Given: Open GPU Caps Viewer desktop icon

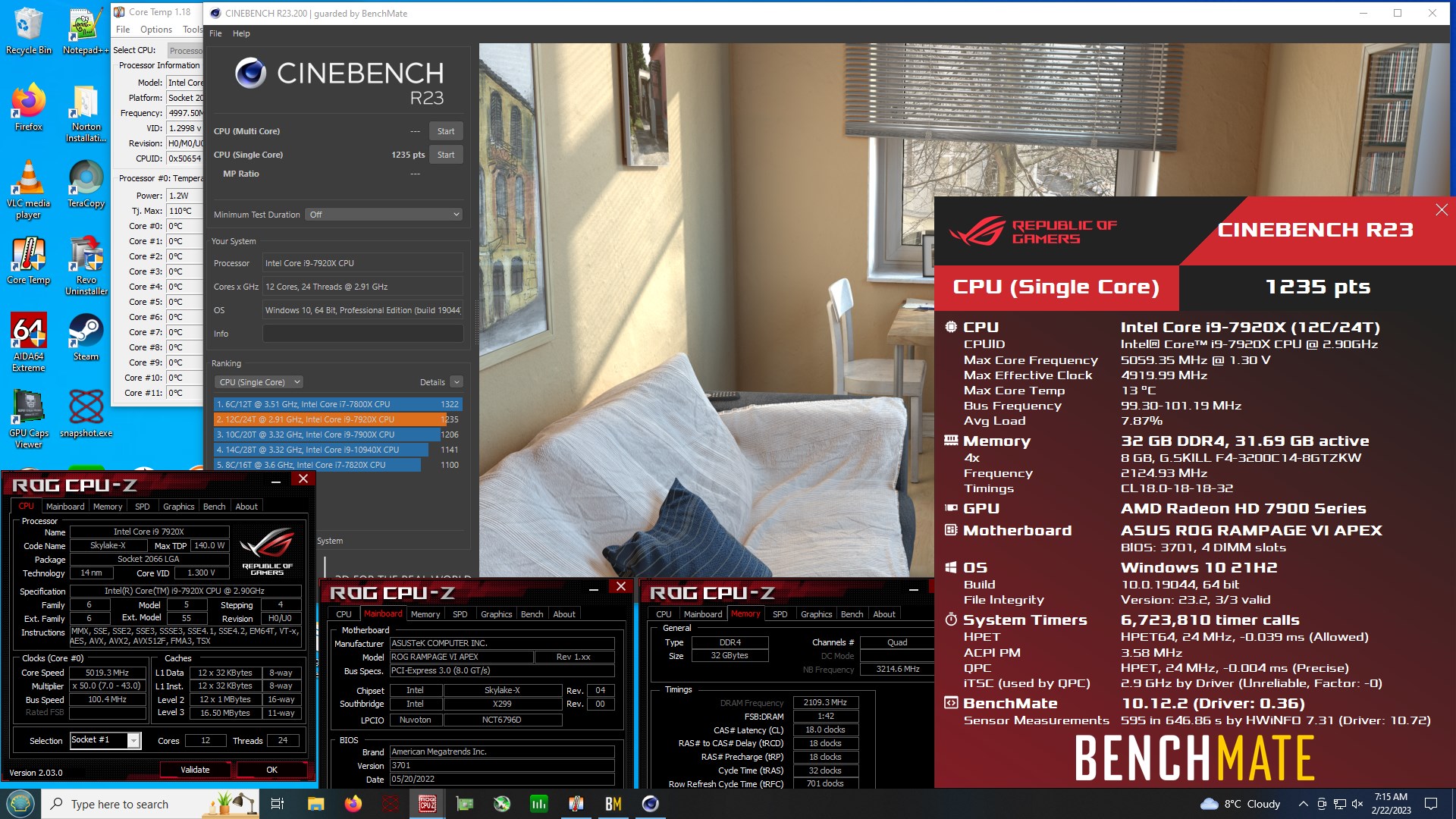Looking at the screenshot, I should (28, 419).
